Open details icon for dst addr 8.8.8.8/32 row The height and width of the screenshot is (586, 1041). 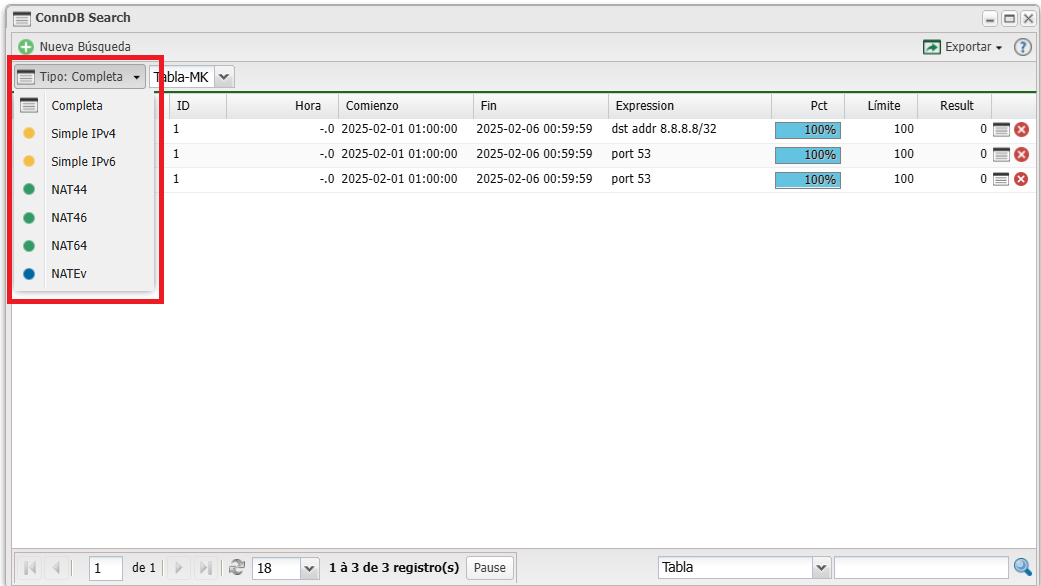click(x=1001, y=129)
